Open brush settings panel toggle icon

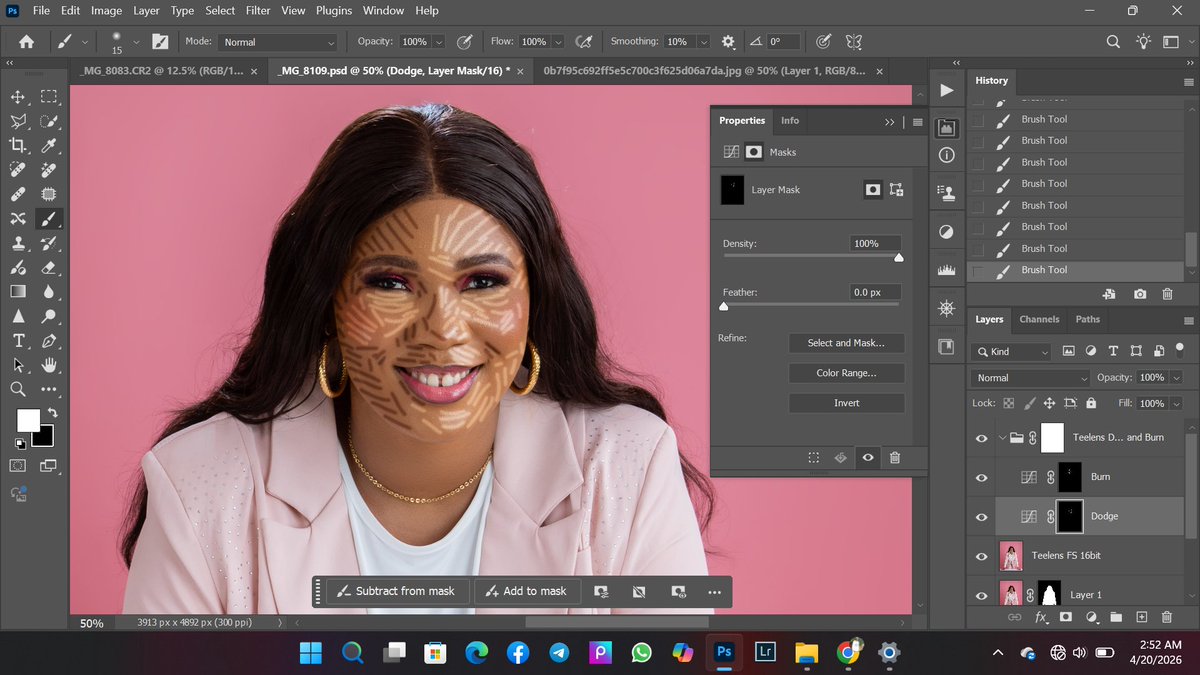click(x=160, y=42)
